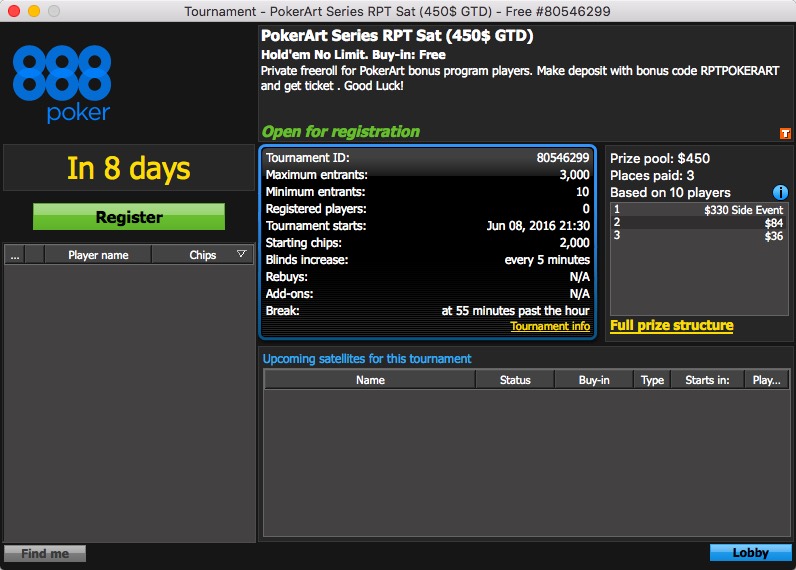Click the PokerArt Series RPT Sat title
This screenshot has width=796, height=570.
tap(397, 36)
